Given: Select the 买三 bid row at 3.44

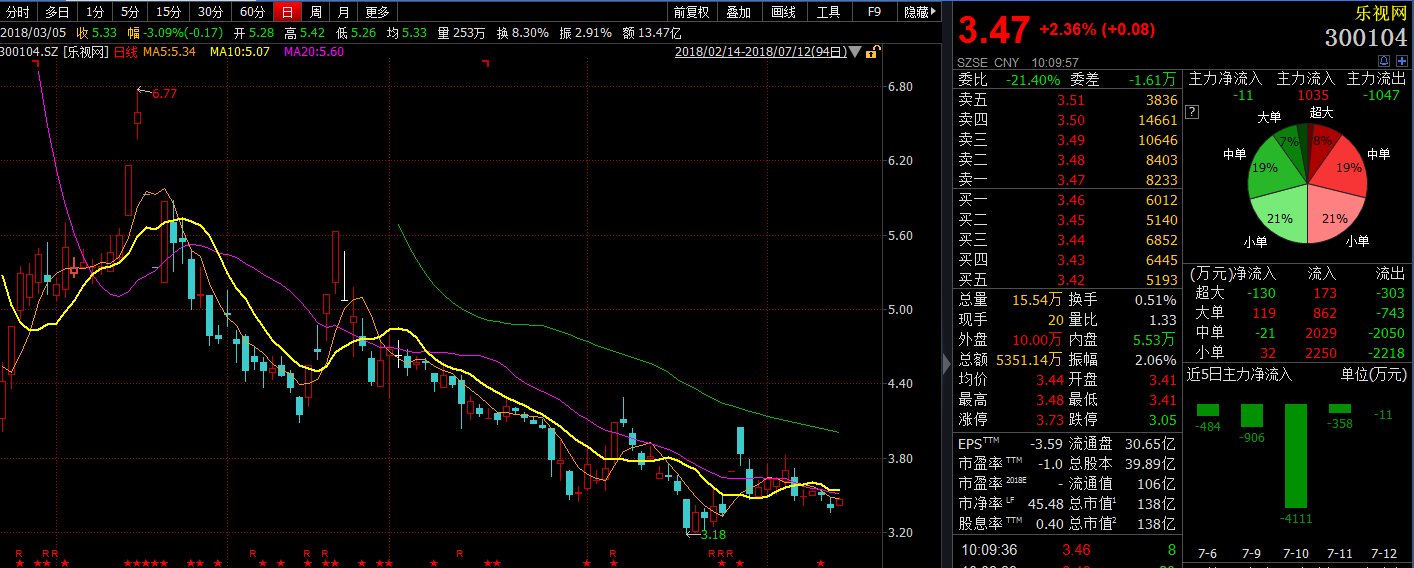Looking at the screenshot, I should 1068,240.
